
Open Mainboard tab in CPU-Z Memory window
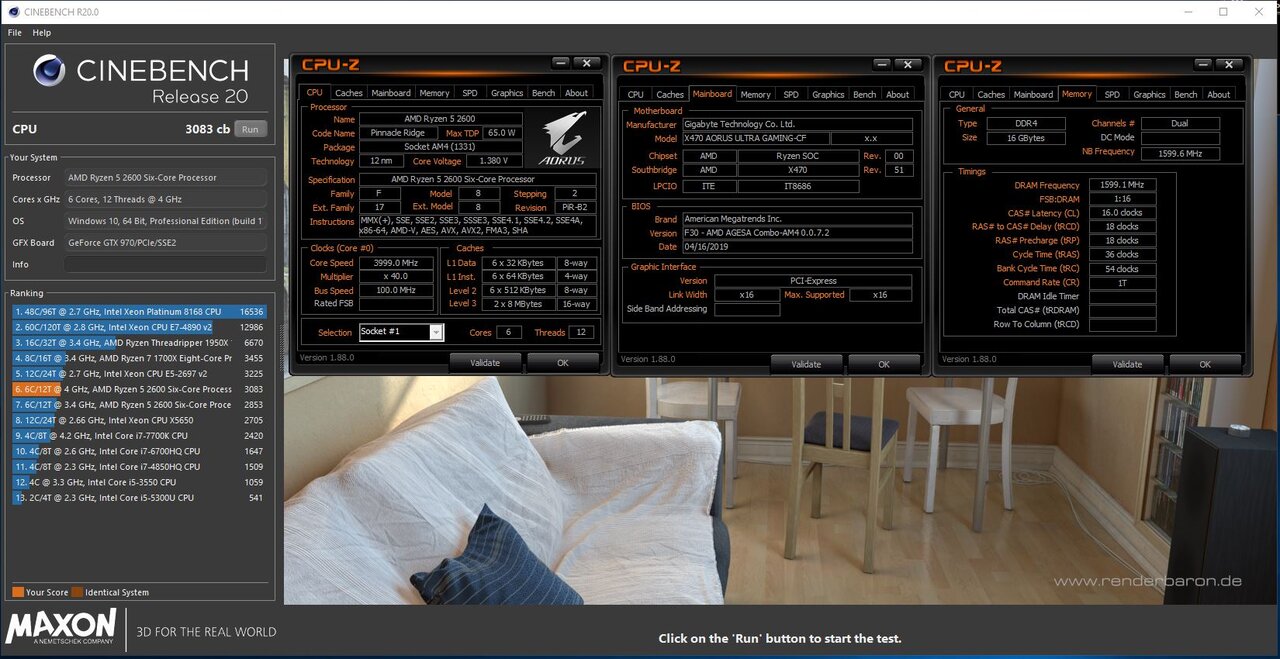pos(1034,95)
